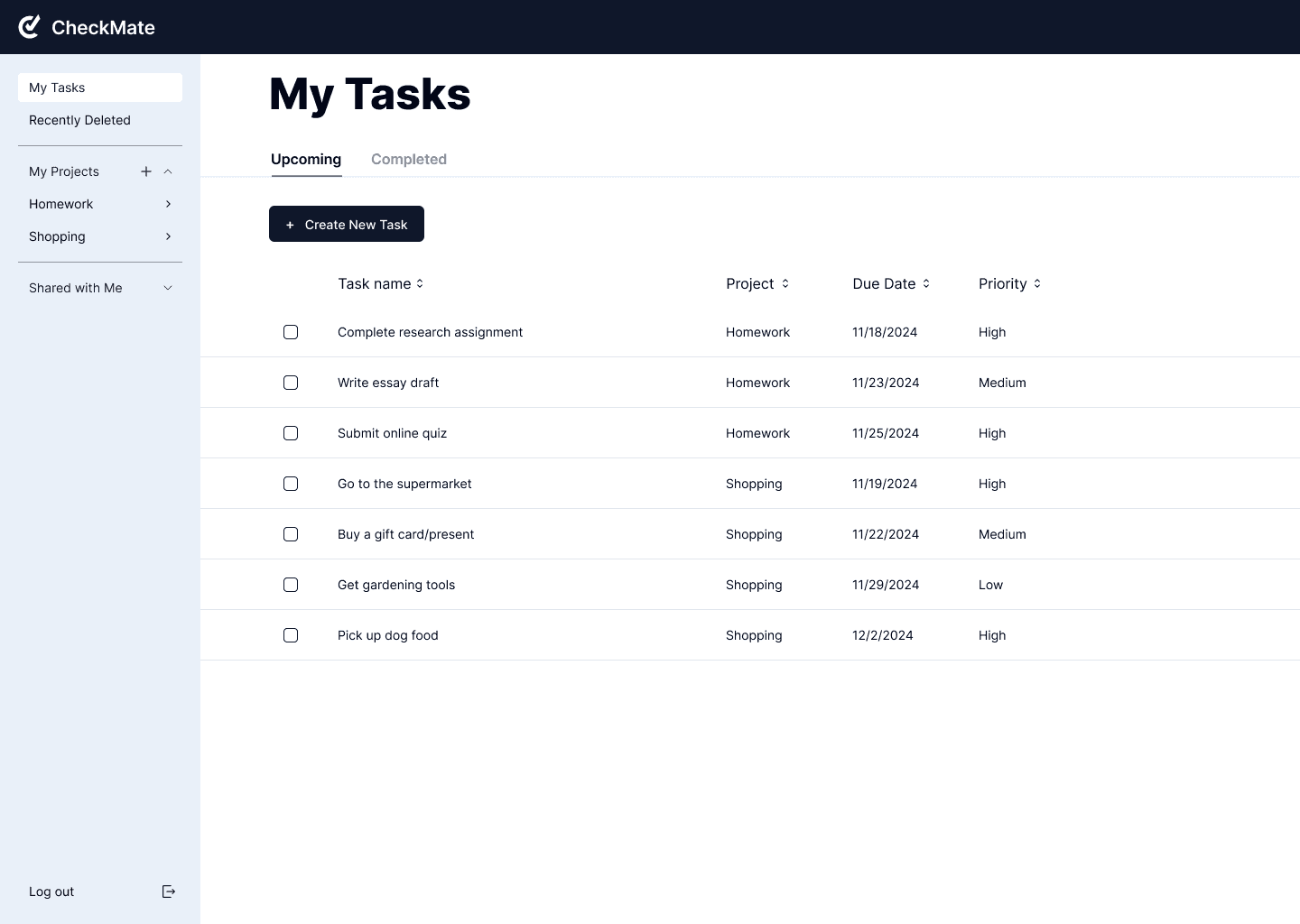1300x924 pixels.
Task: Click the 11/18/2024 due date
Action: [x=885, y=332]
